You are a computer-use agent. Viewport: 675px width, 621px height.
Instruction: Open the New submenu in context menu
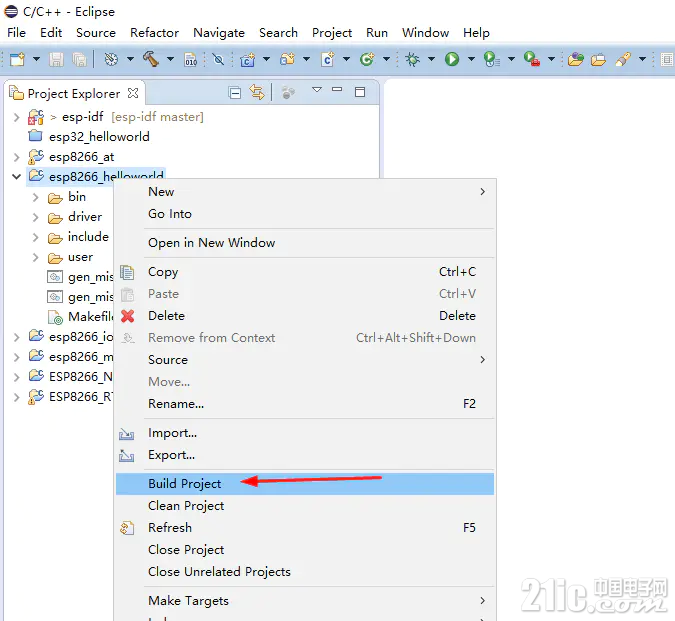[305, 192]
